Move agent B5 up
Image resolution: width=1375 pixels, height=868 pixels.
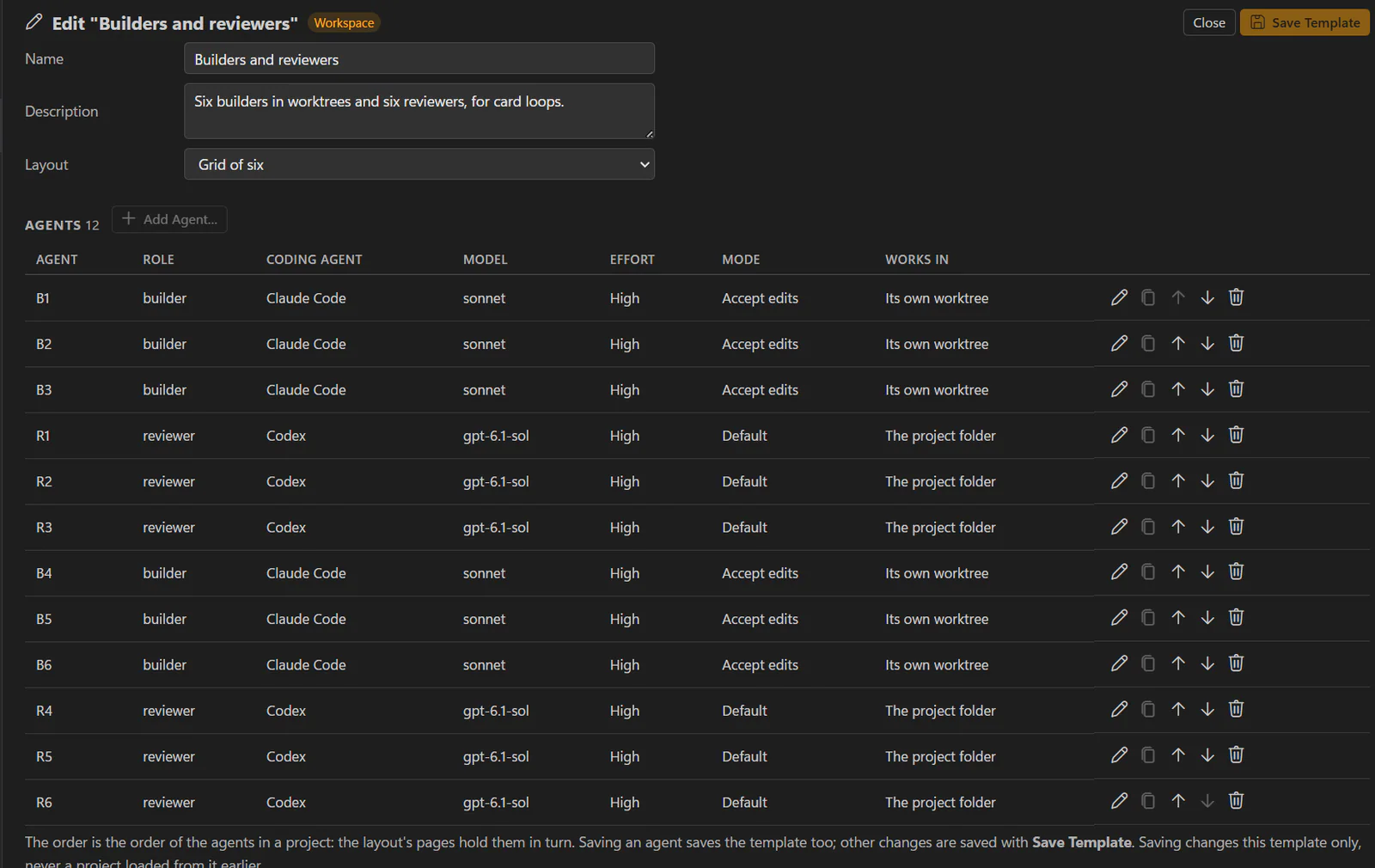tap(1178, 617)
